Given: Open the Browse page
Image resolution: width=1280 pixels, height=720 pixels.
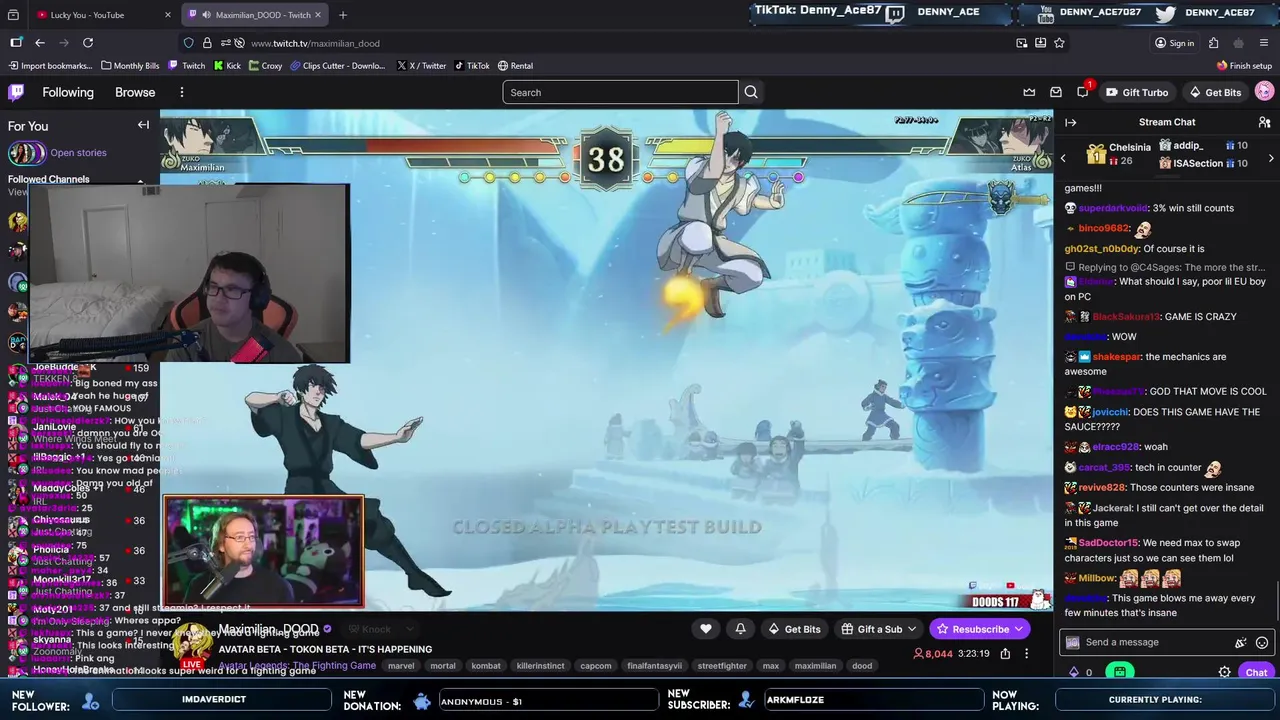Looking at the screenshot, I should [135, 92].
